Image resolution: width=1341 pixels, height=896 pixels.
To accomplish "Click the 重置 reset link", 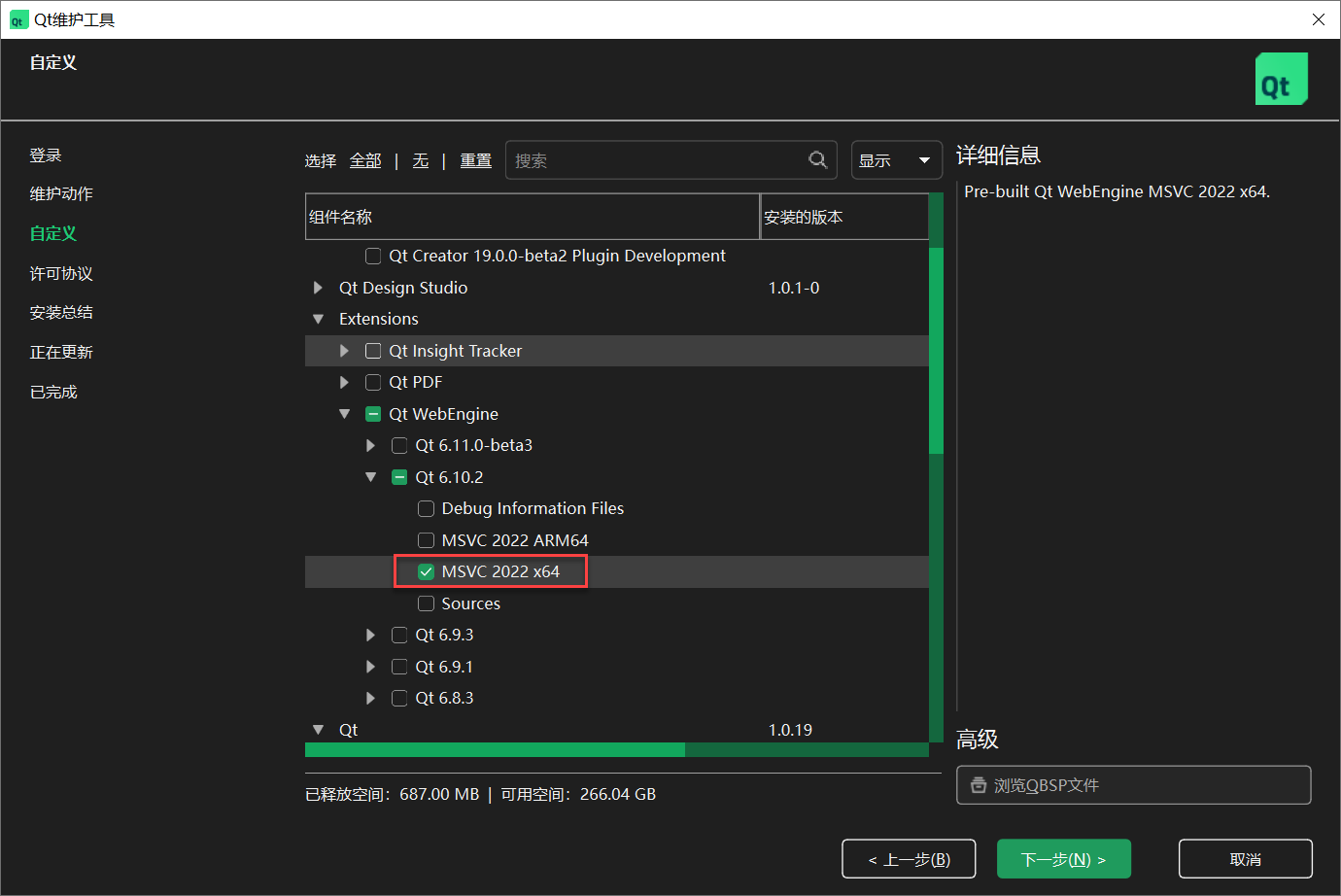I will point(476,160).
